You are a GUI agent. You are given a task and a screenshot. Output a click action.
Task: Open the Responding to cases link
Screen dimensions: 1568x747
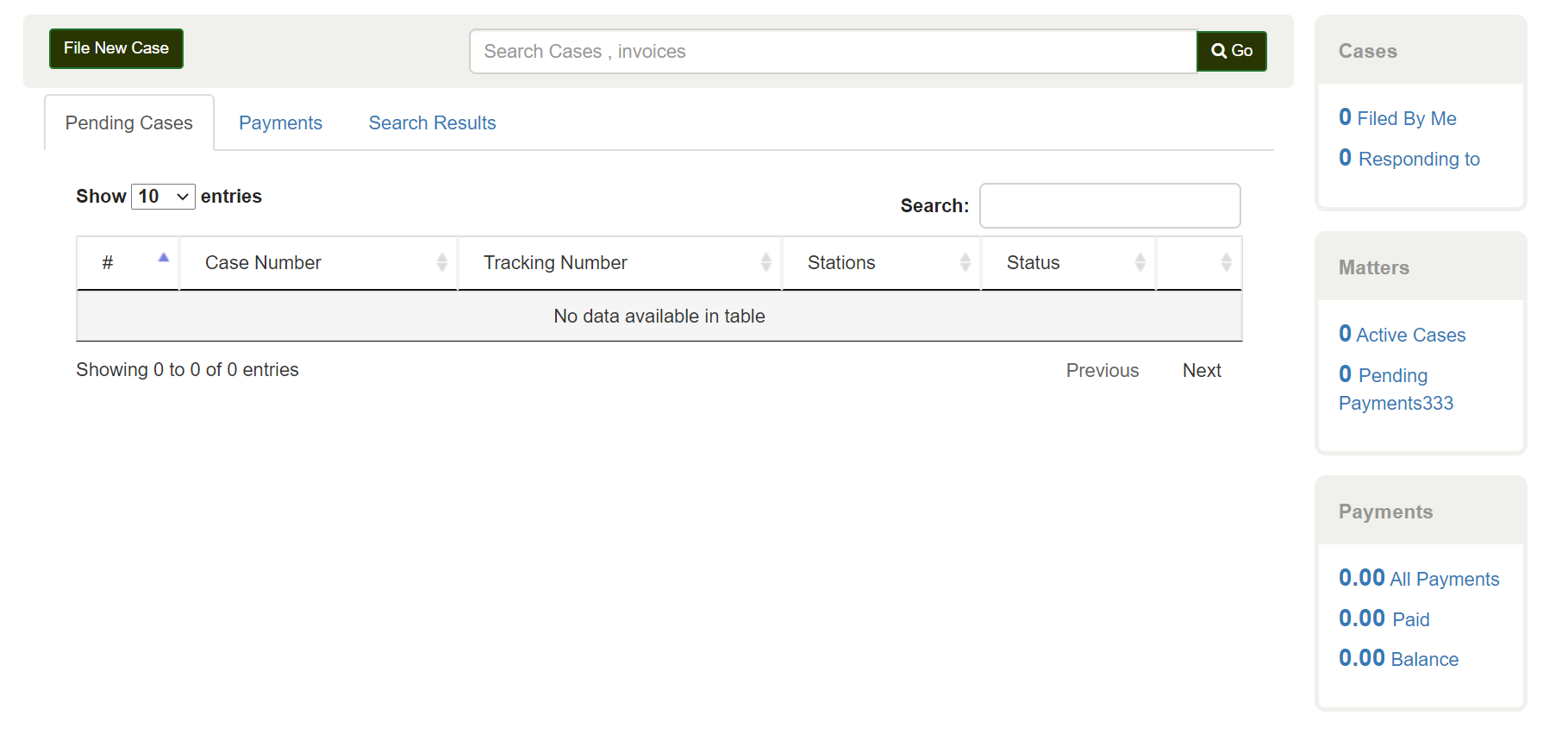point(1409,158)
